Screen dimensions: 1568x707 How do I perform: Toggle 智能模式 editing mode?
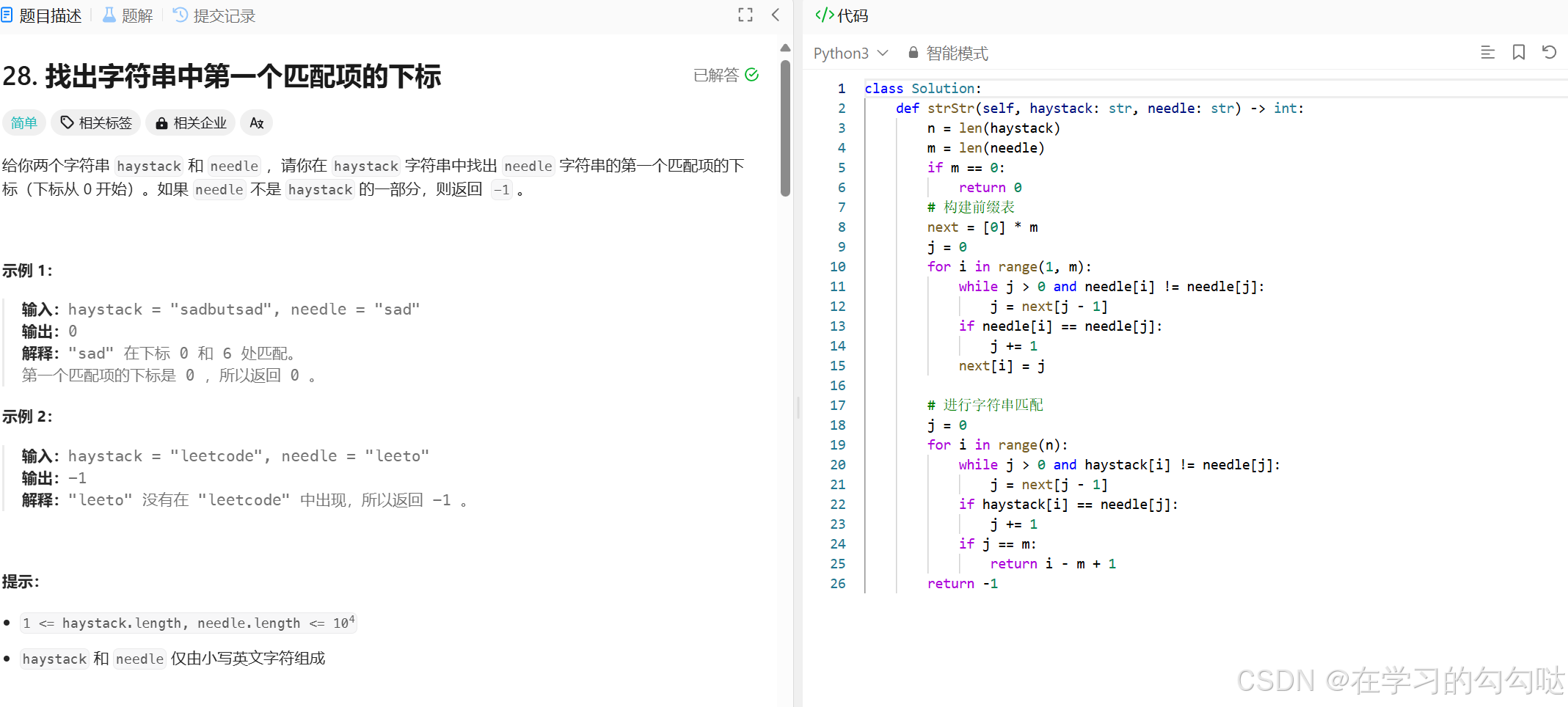point(956,52)
